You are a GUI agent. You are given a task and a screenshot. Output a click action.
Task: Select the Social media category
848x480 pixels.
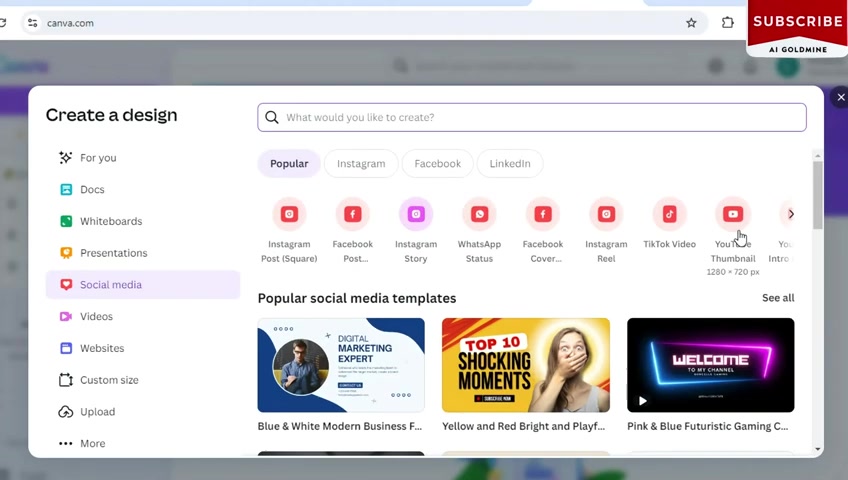pyautogui.click(x=143, y=285)
